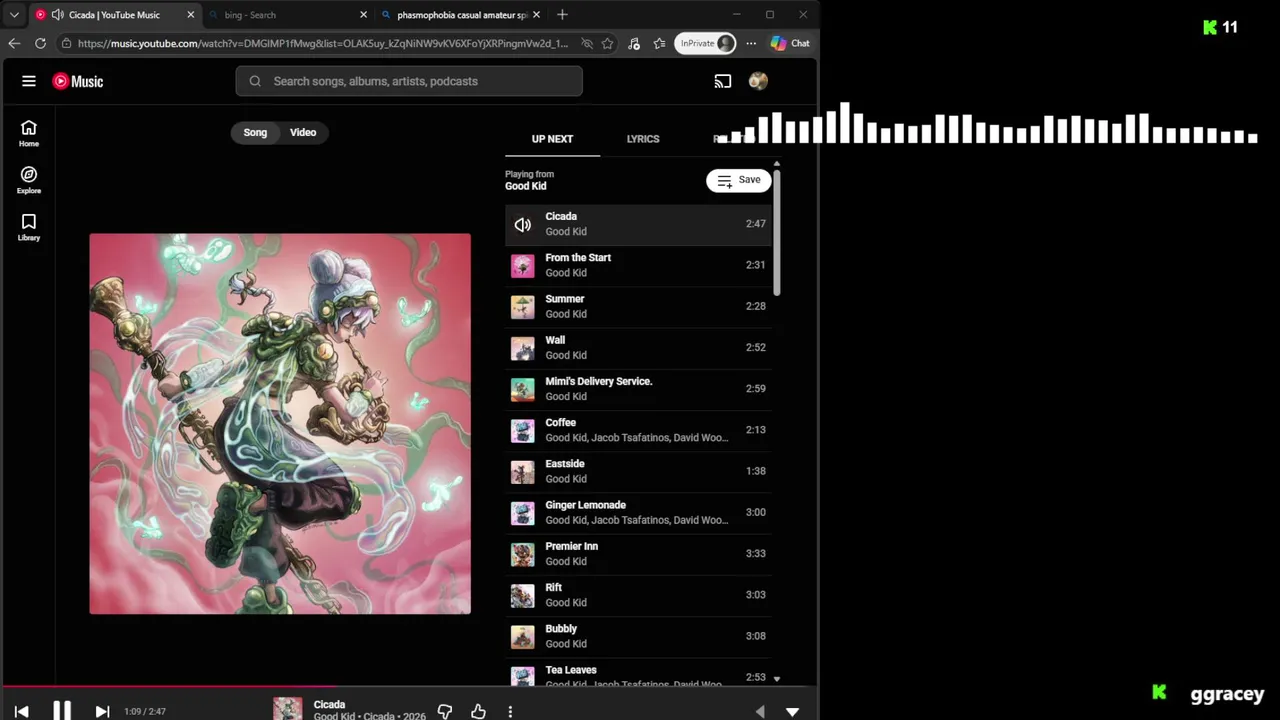Collapse the player page with down arrow

tap(792, 711)
